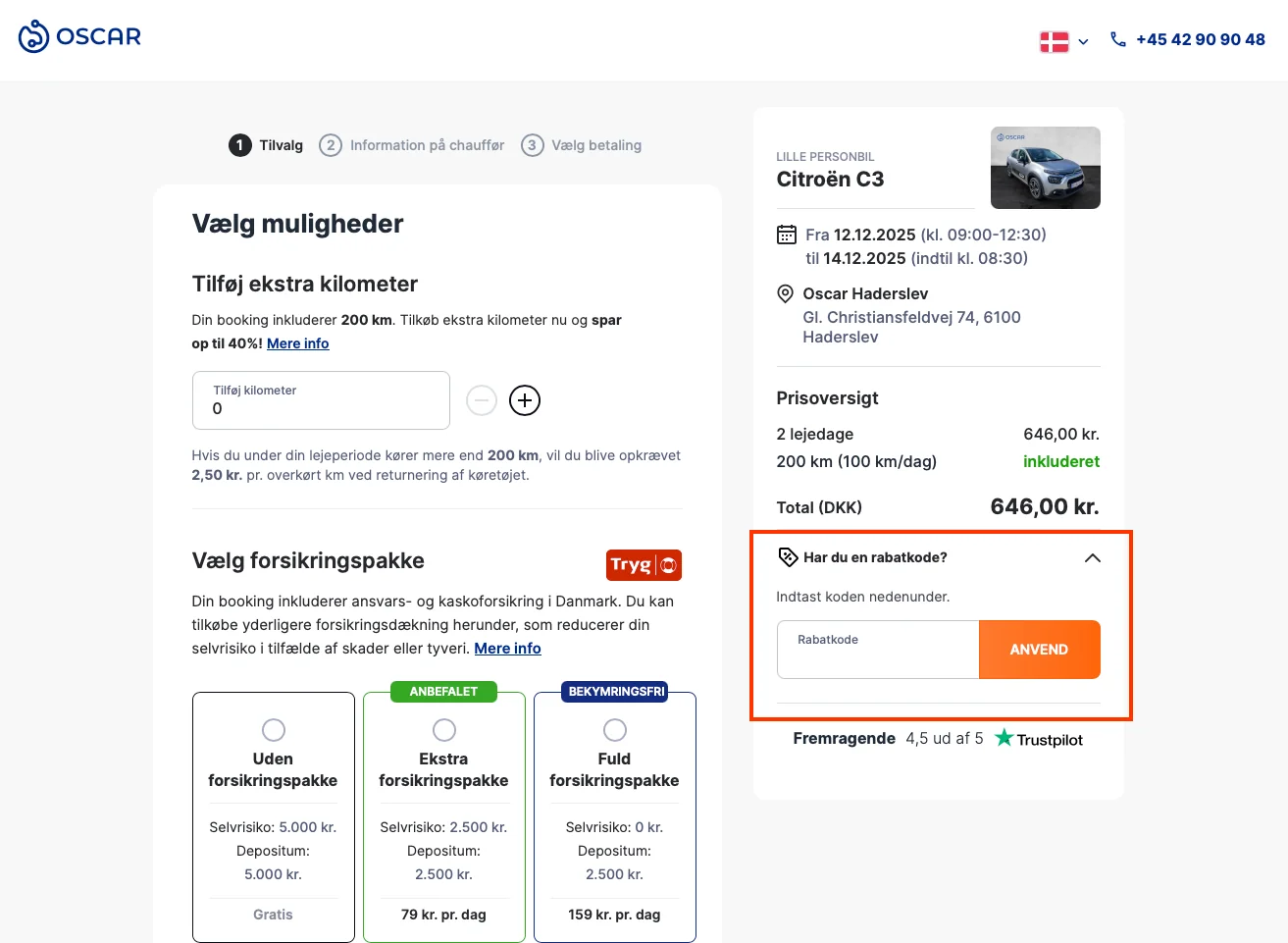Screen dimensions: 1288x943
Task: Click the Oscar logo
Action: pyautogui.click(x=78, y=36)
